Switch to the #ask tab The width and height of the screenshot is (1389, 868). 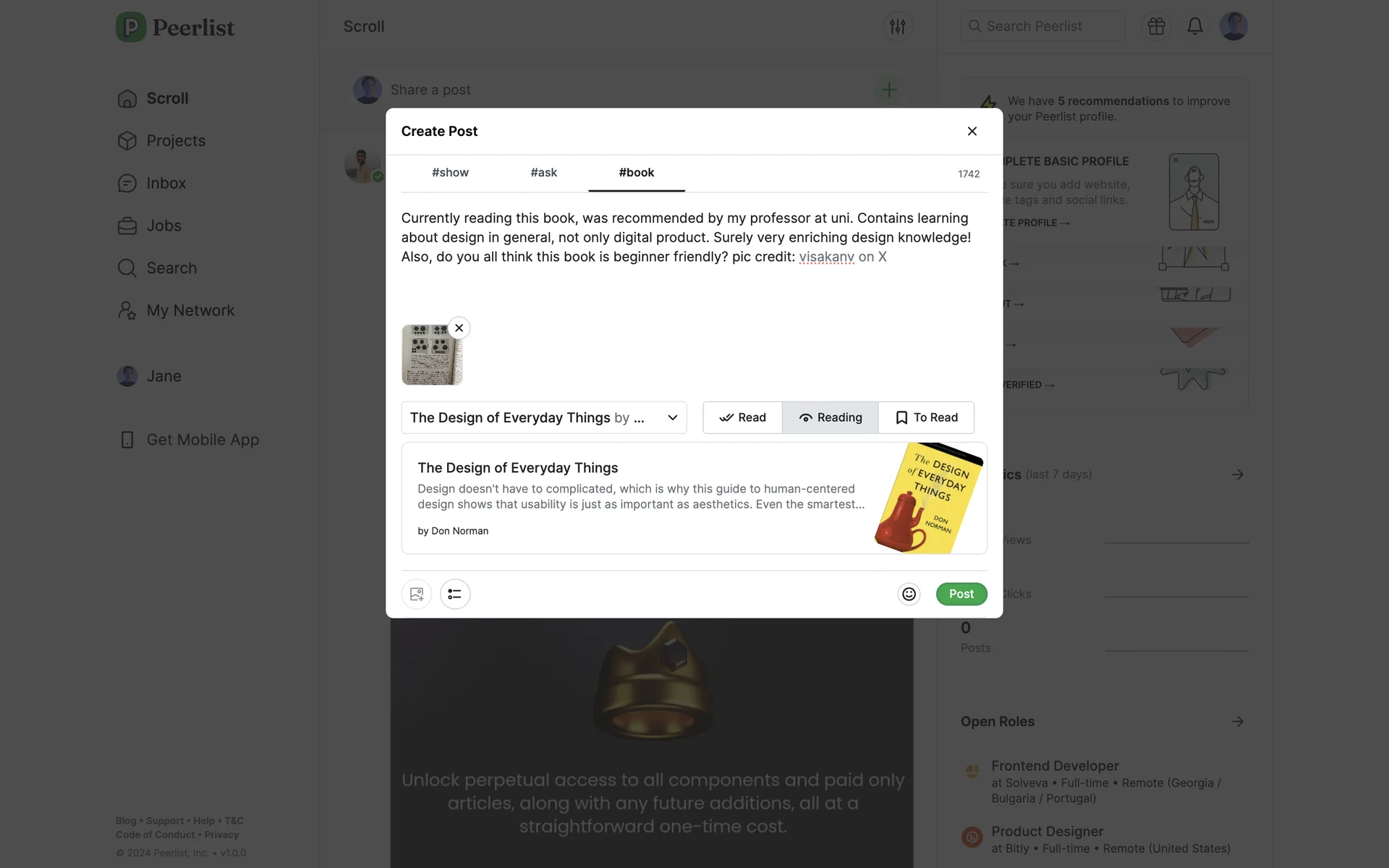coord(543,172)
